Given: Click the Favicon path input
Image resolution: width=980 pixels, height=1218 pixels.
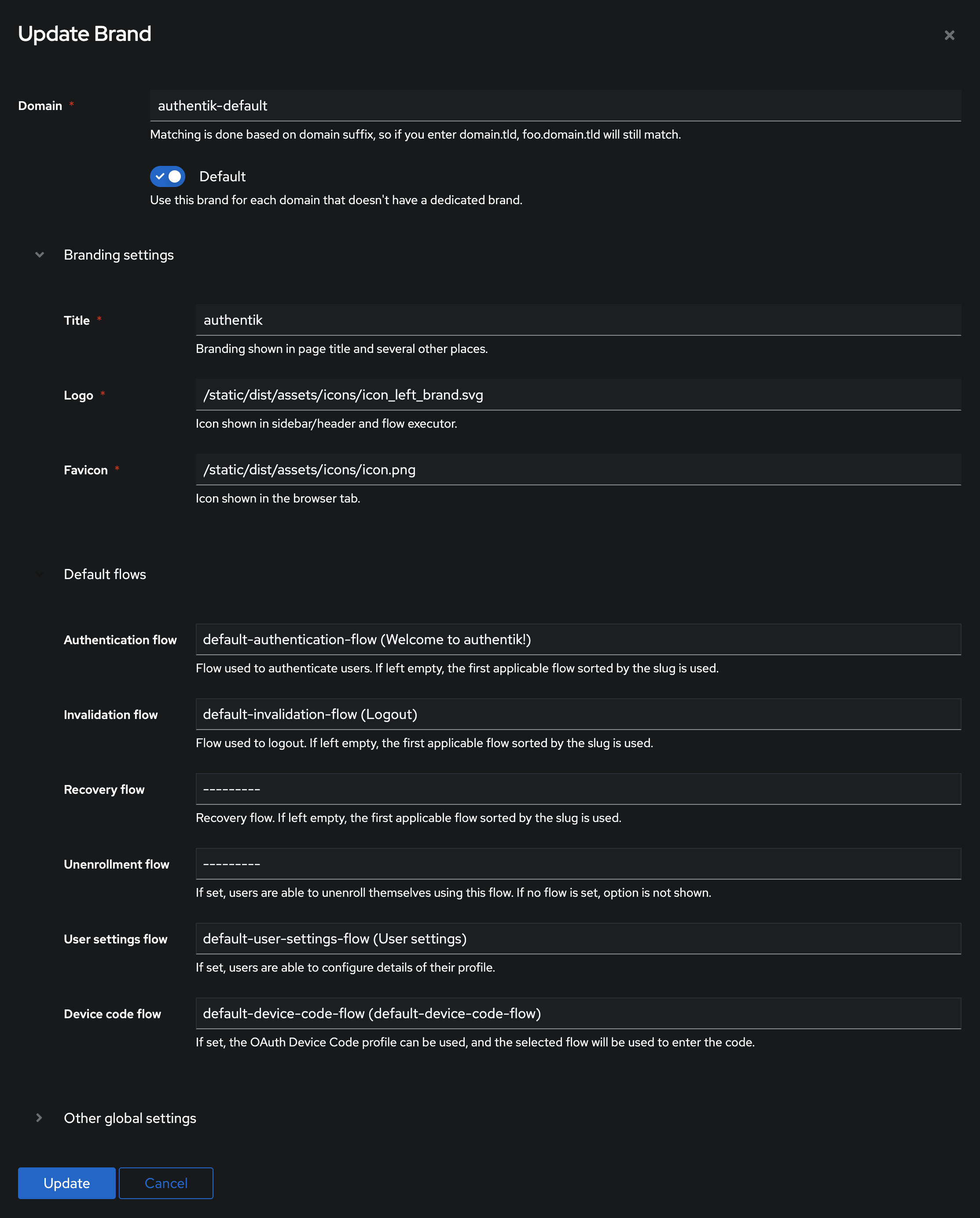Looking at the screenshot, I should (578, 469).
